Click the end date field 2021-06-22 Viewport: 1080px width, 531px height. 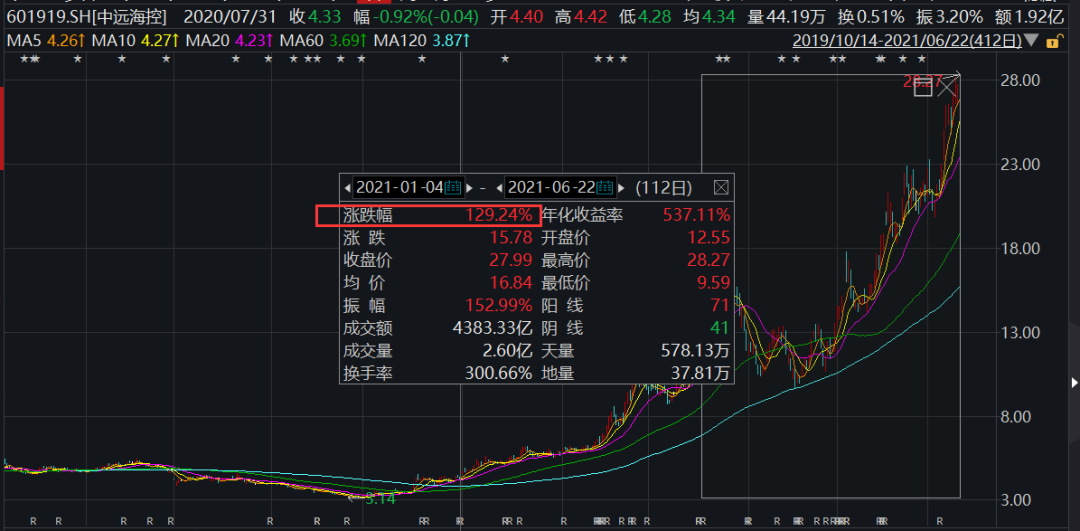[551, 187]
